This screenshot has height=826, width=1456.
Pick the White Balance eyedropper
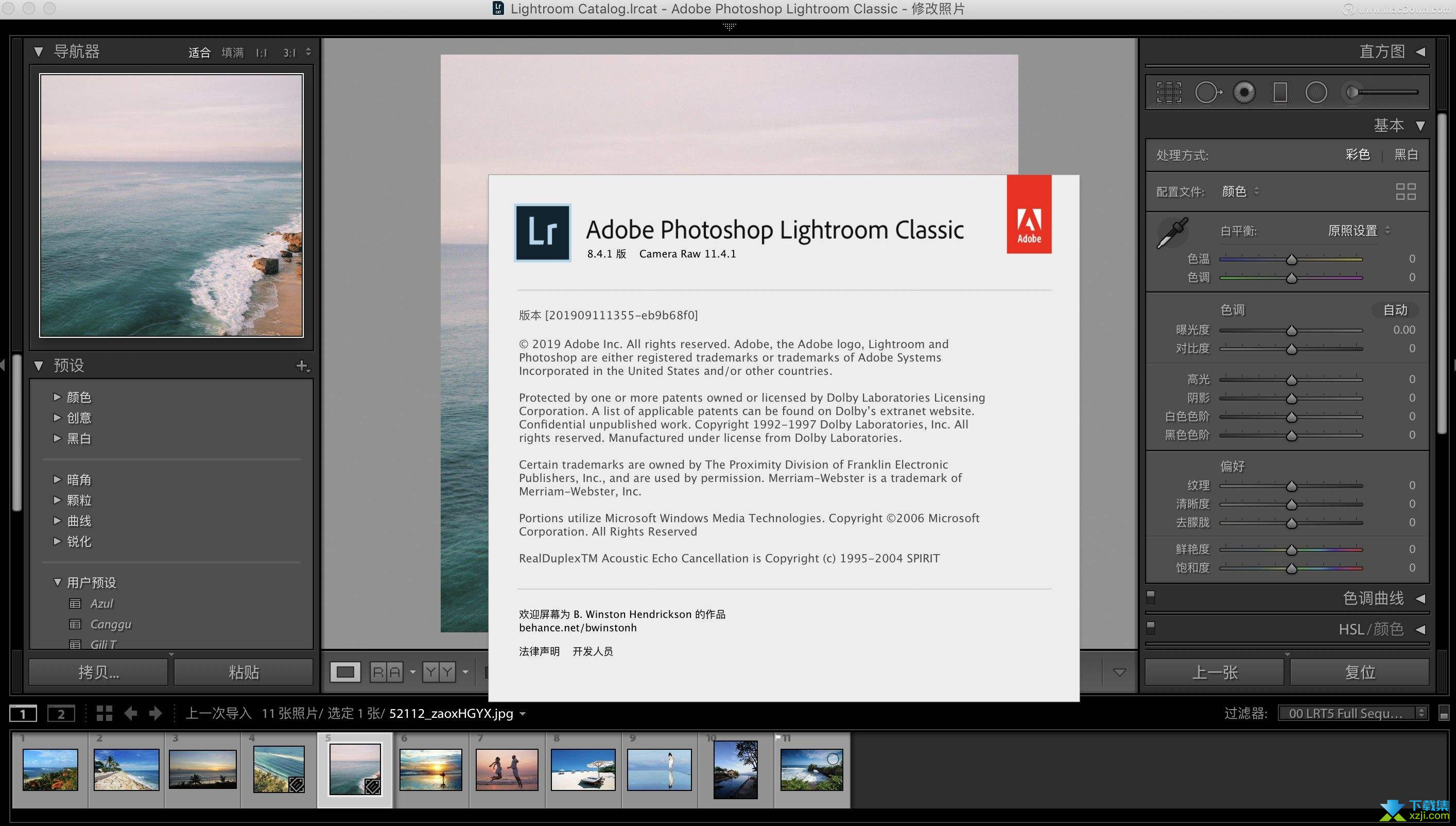[1172, 233]
